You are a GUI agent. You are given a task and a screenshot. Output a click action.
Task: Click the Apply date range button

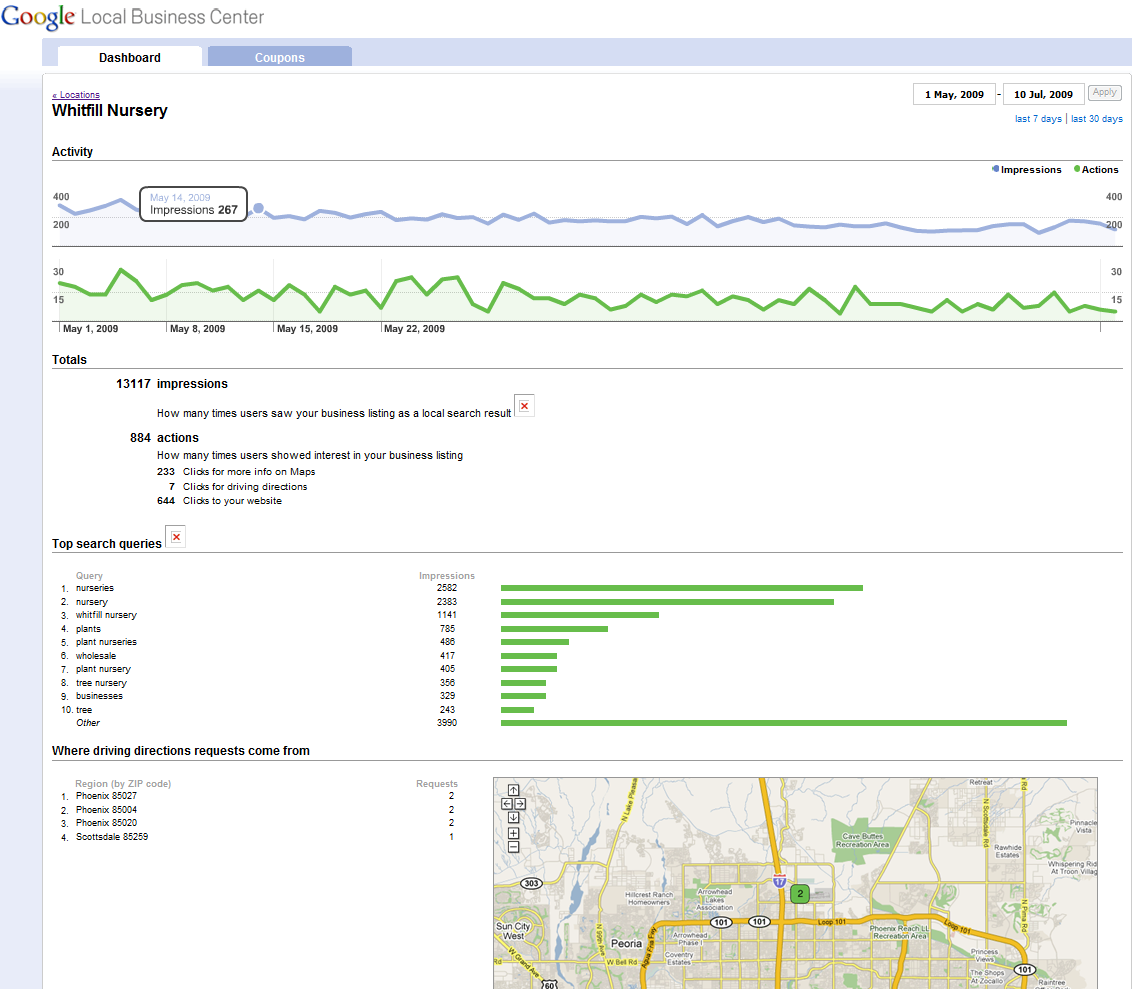tap(1105, 92)
